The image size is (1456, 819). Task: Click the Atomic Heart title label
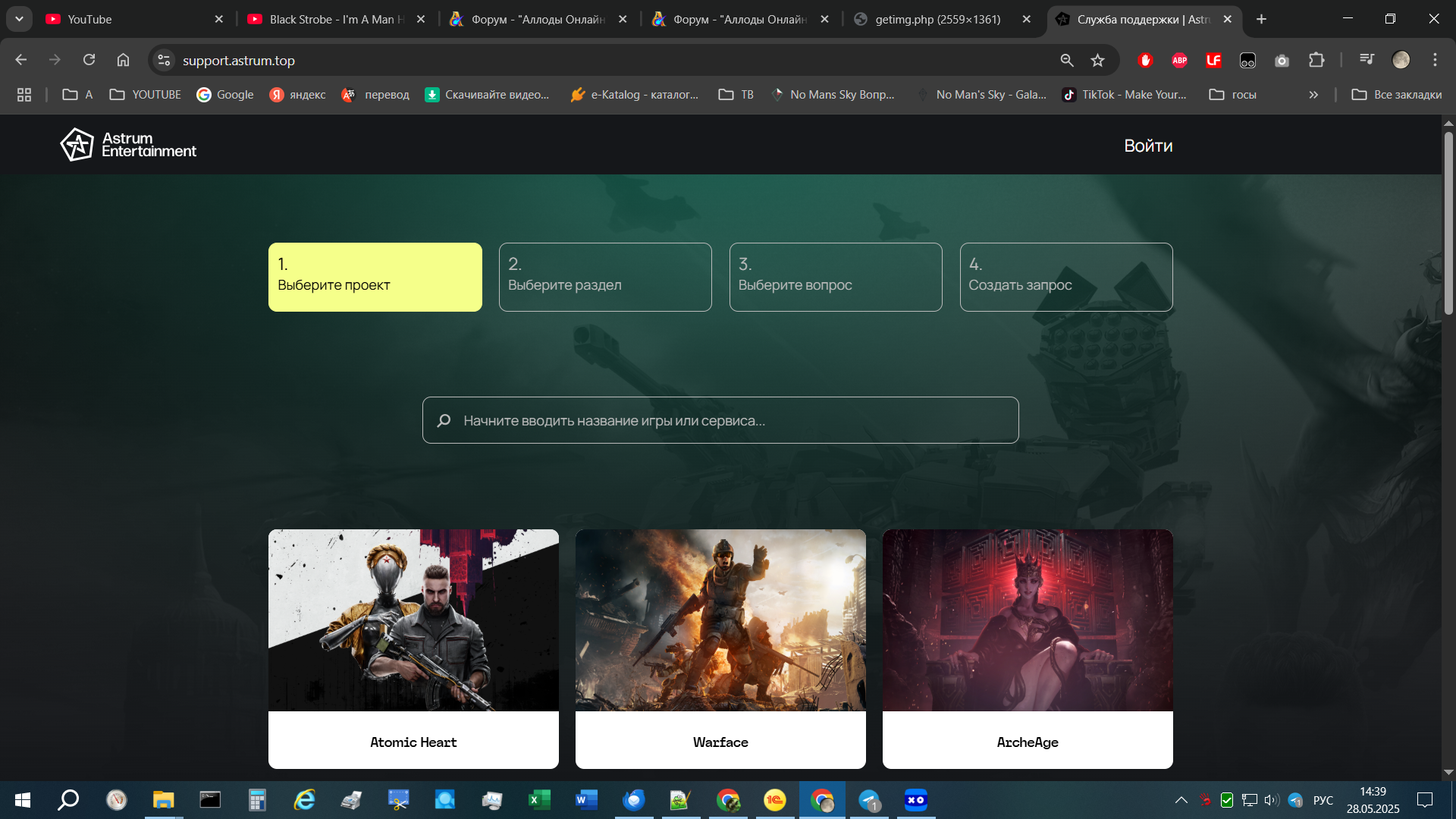[x=413, y=742]
